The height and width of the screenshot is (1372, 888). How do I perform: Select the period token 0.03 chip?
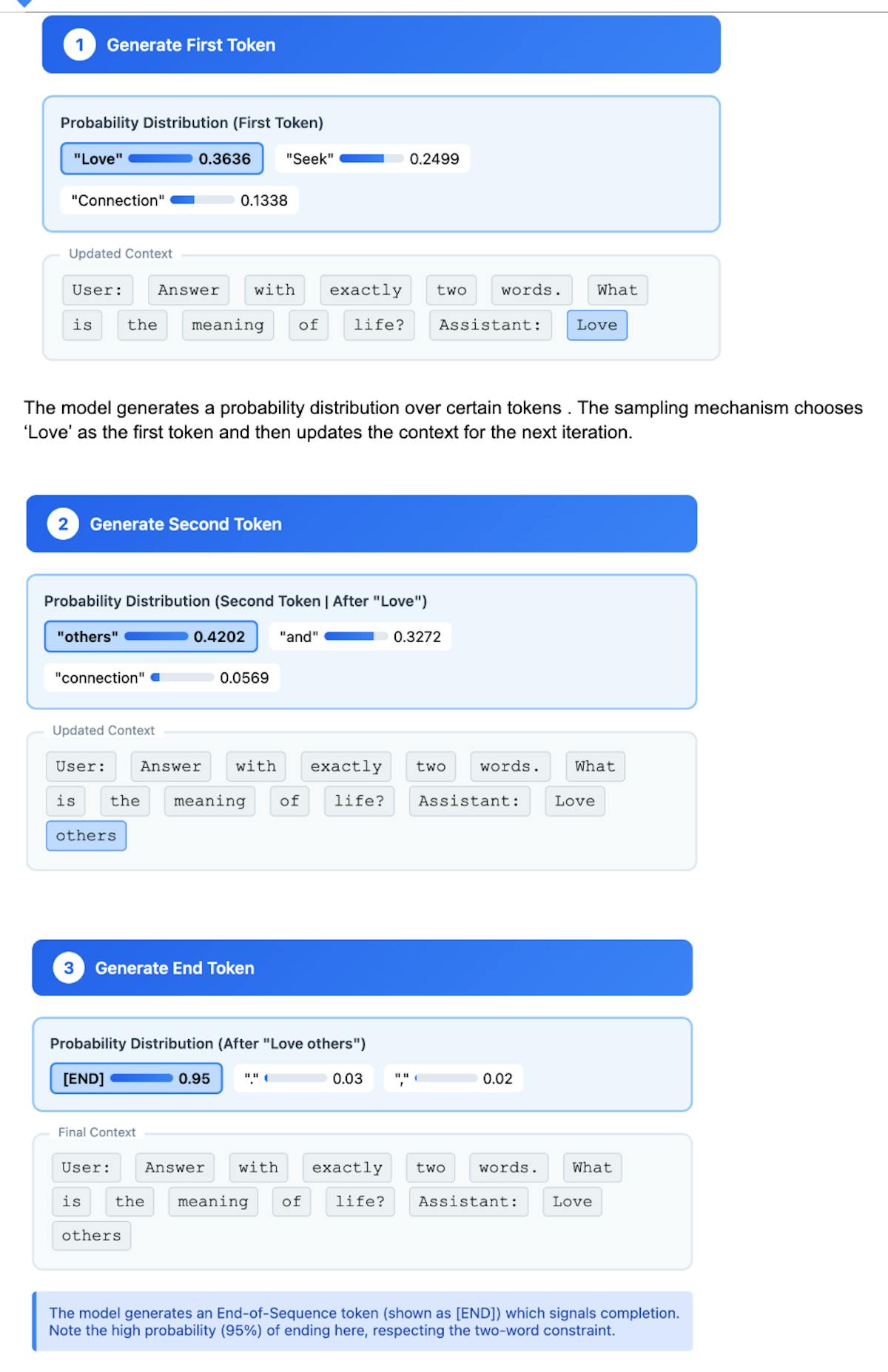tap(303, 1079)
